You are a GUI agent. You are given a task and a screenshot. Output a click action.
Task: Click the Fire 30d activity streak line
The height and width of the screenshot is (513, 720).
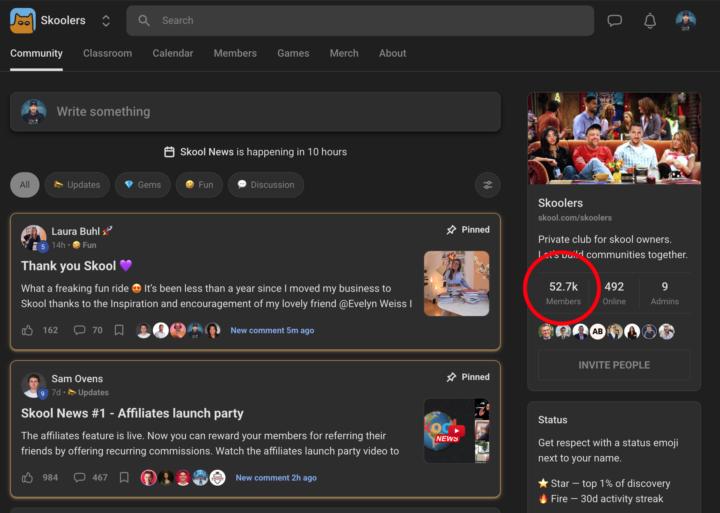pyautogui.click(x=601, y=499)
